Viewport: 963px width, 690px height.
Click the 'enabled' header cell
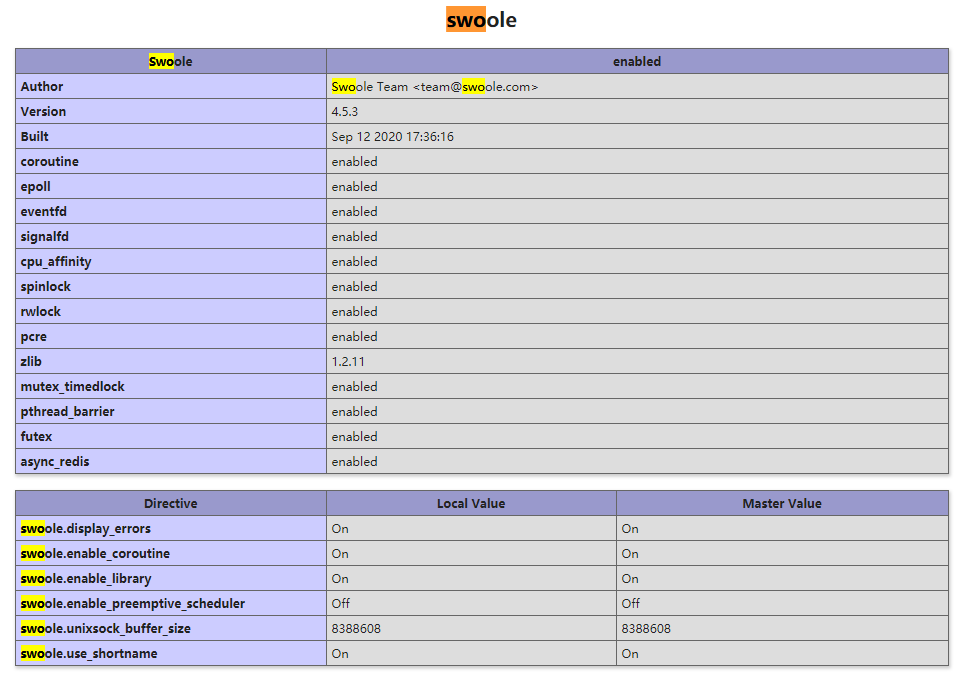tap(637, 61)
